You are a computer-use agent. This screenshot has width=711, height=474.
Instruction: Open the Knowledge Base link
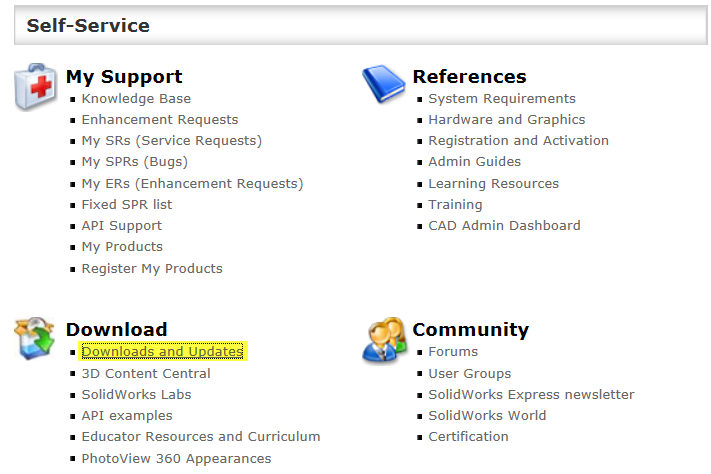click(136, 98)
